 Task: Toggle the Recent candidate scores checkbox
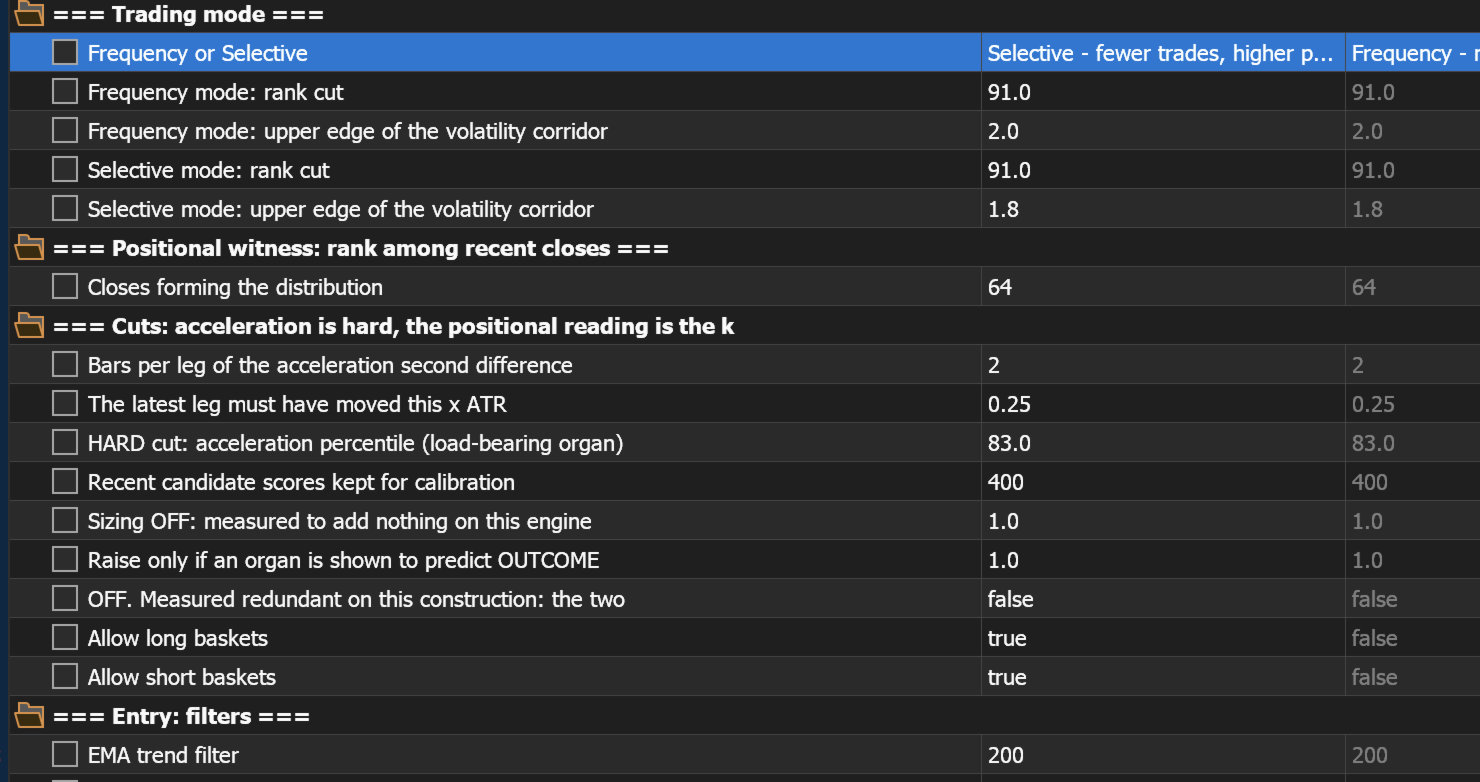pos(65,481)
